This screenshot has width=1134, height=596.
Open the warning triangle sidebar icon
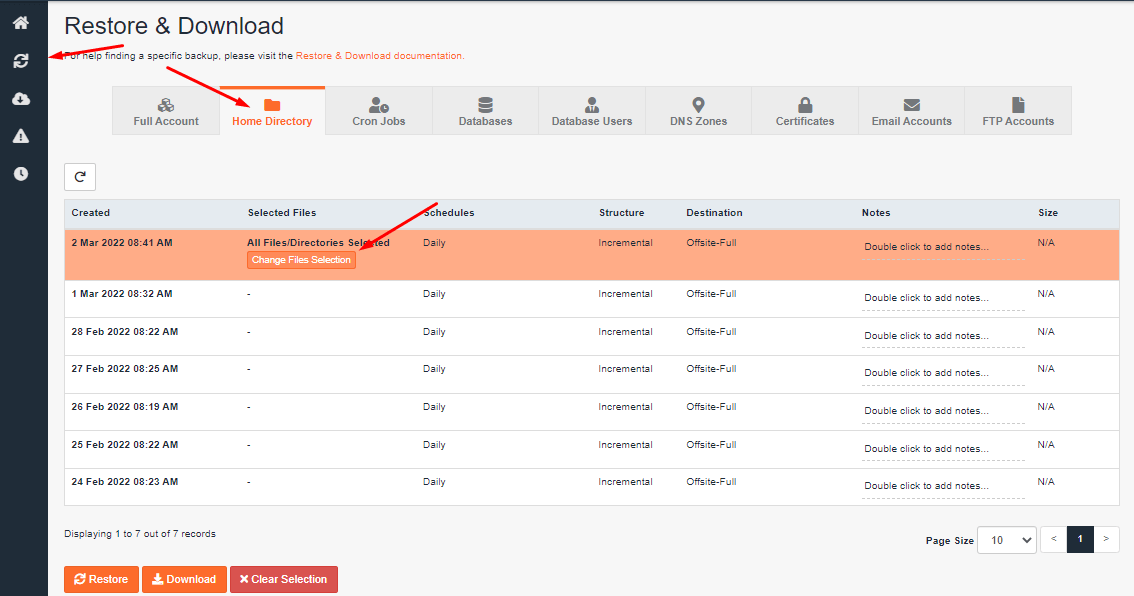click(21, 136)
